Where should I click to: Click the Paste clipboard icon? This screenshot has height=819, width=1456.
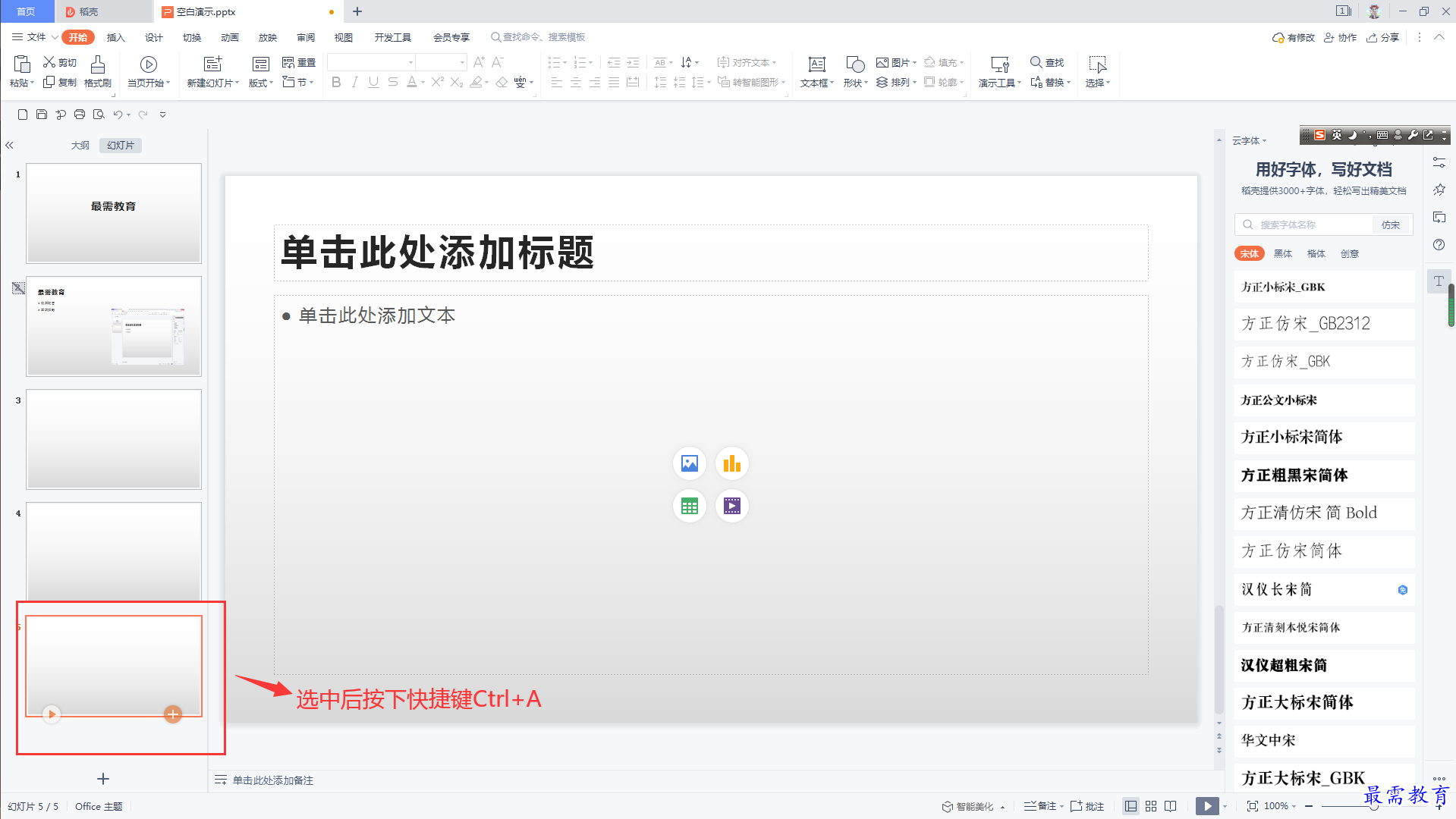pyautogui.click(x=21, y=64)
